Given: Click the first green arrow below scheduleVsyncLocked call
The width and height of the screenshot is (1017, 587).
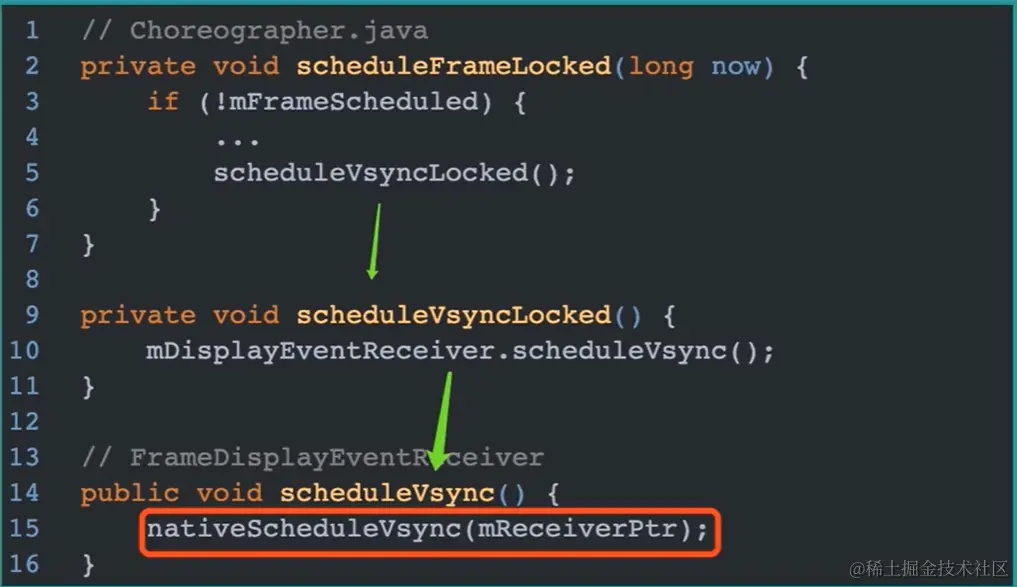Looking at the screenshot, I should (x=374, y=241).
